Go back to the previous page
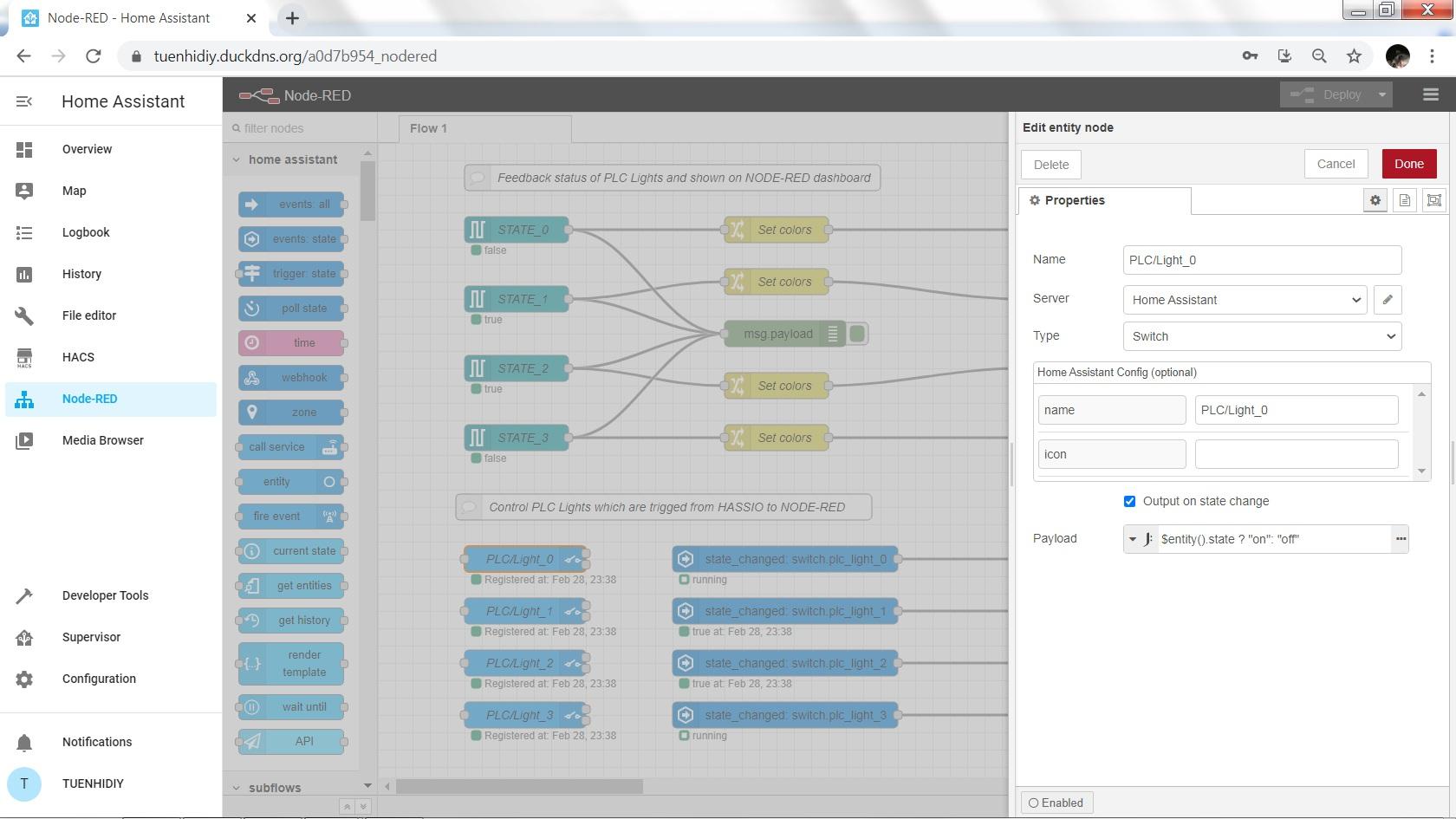The height and width of the screenshot is (819, 1456). [x=23, y=56]
